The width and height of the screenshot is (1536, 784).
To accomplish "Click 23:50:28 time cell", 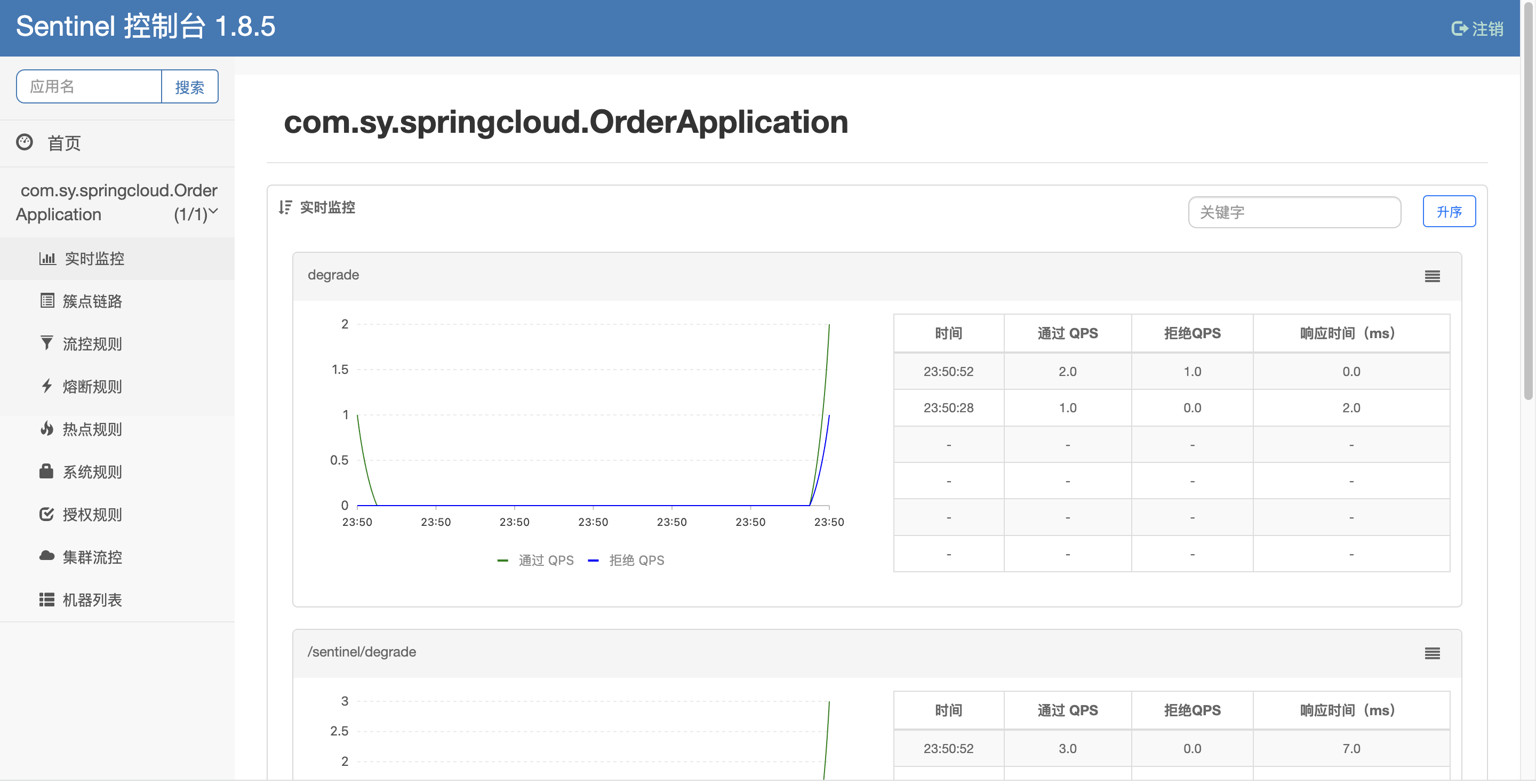I will 948,408.
